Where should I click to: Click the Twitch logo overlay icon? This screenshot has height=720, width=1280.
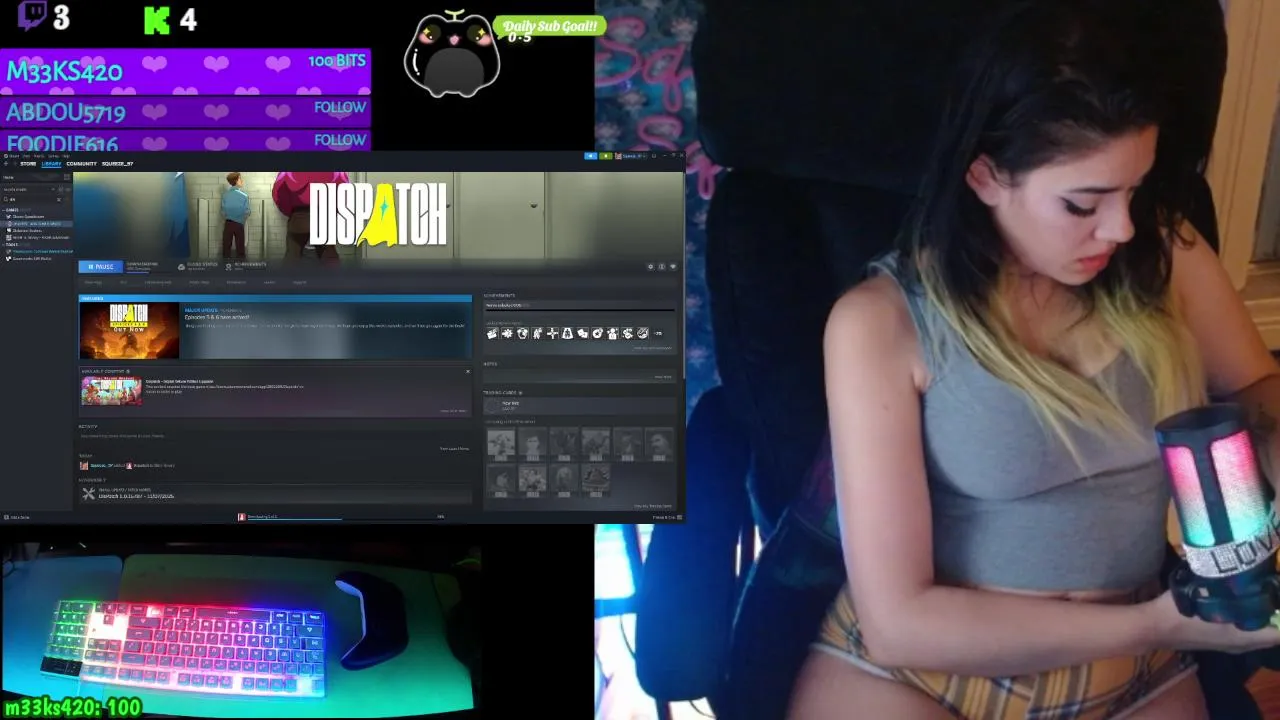[x=32, y=17]
